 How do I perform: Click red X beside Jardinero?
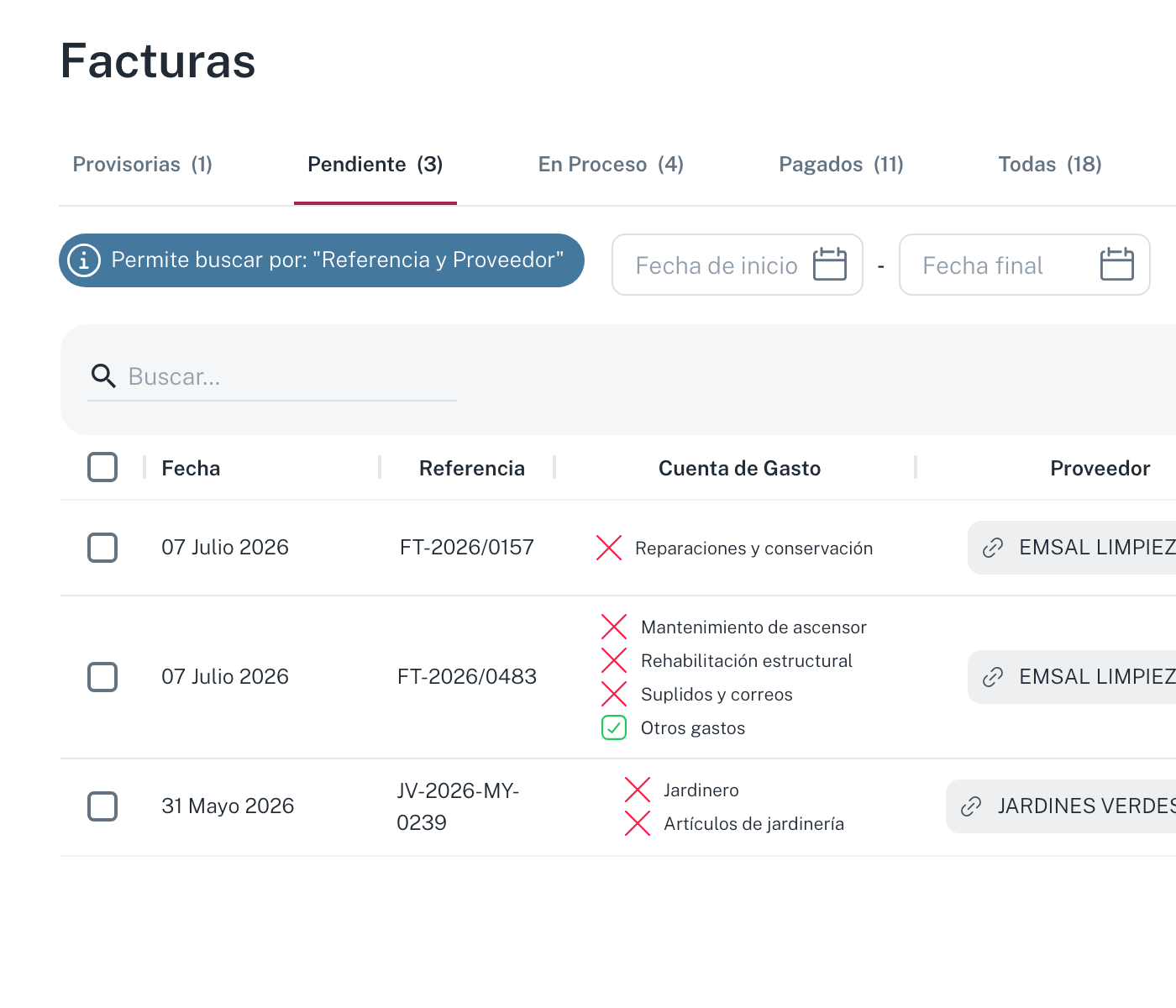click(638, 790)
